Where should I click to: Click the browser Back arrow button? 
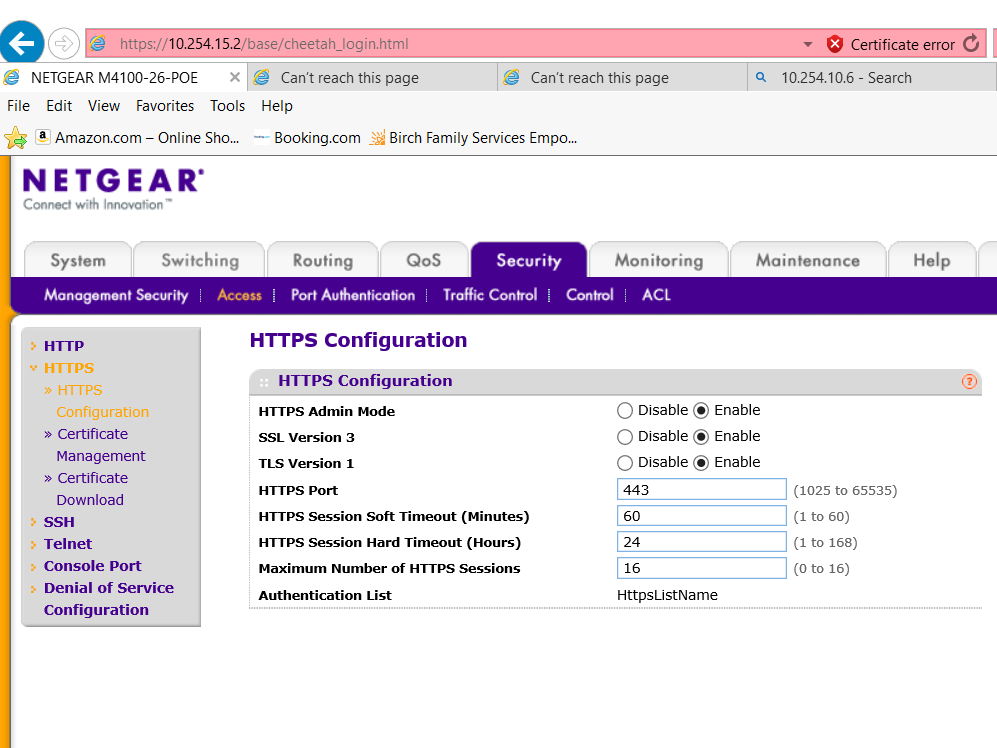22,43
